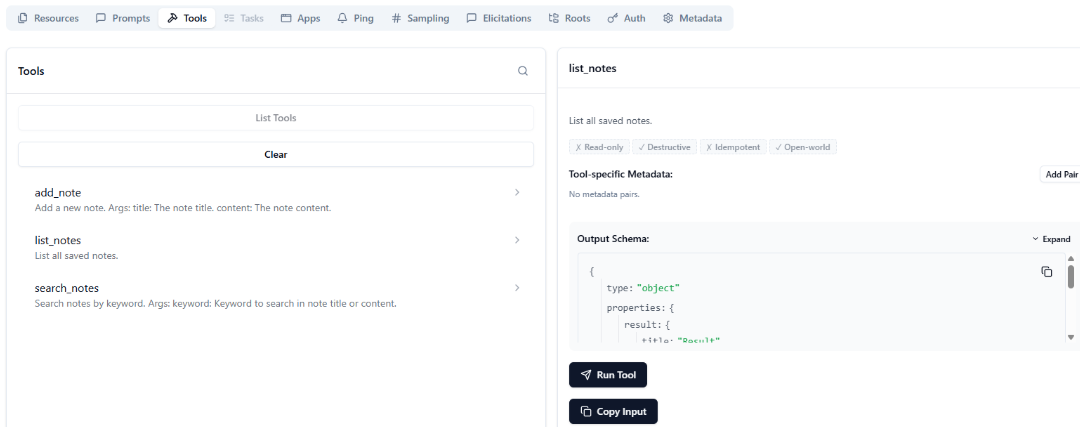Open the Roots tab
The height and width of the screenshot is (432, 1080).
coord(570,19)
